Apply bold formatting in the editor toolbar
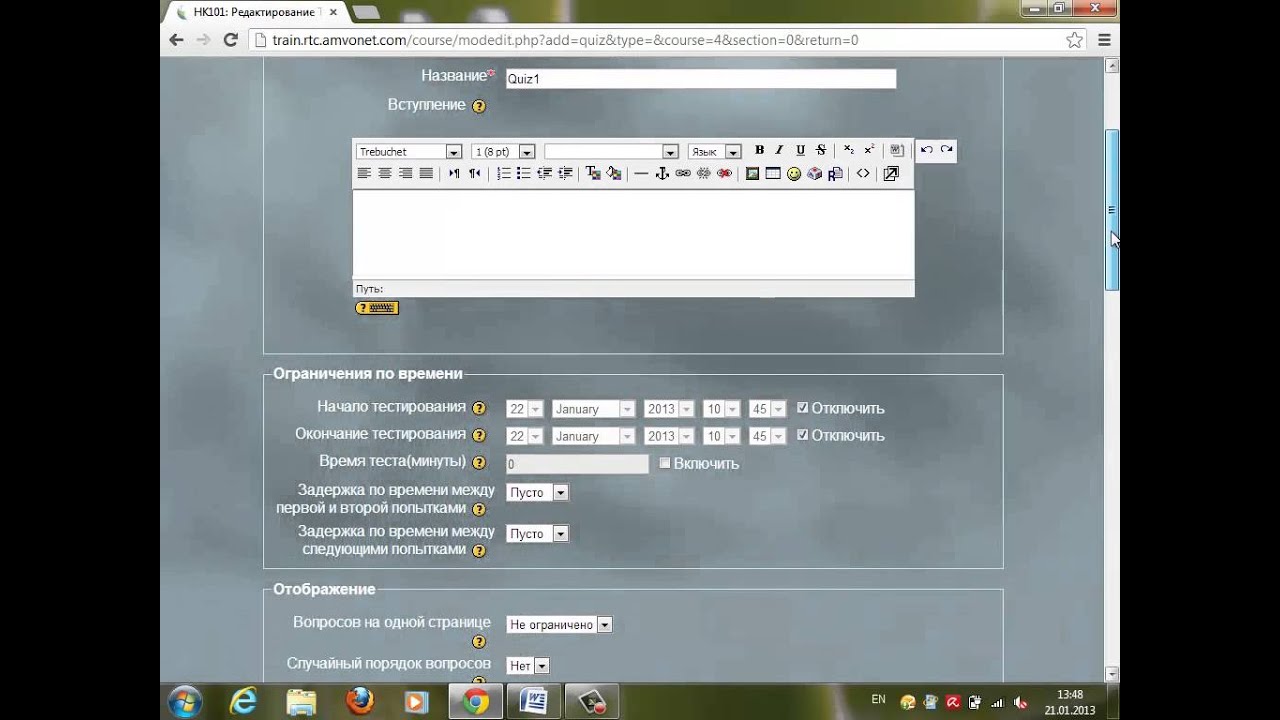 (x=759, y=151)
